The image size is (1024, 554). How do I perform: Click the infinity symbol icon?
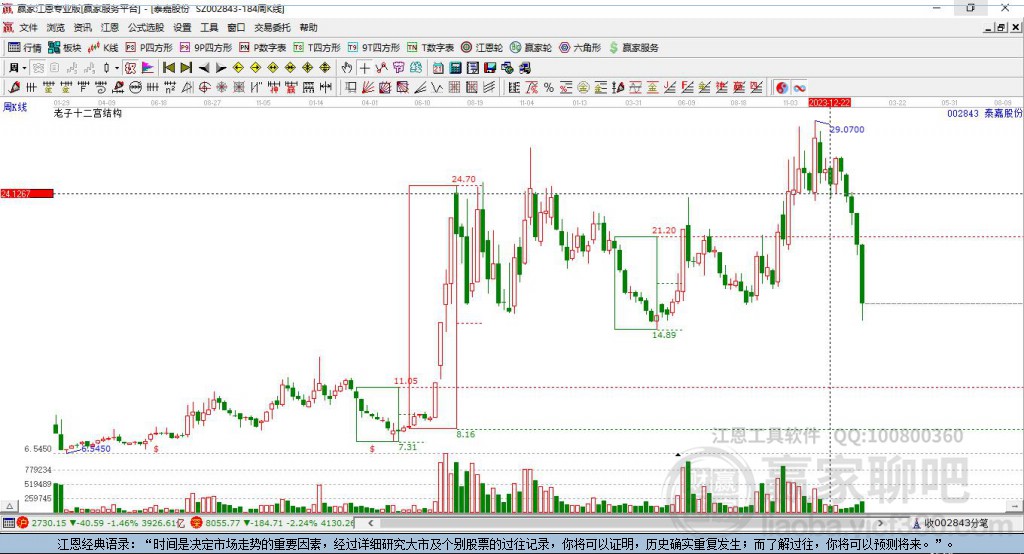click(799, 88)
